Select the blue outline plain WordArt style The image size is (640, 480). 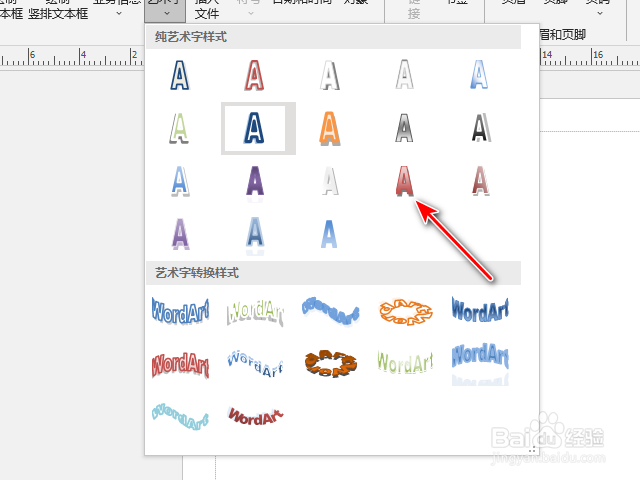180,75
